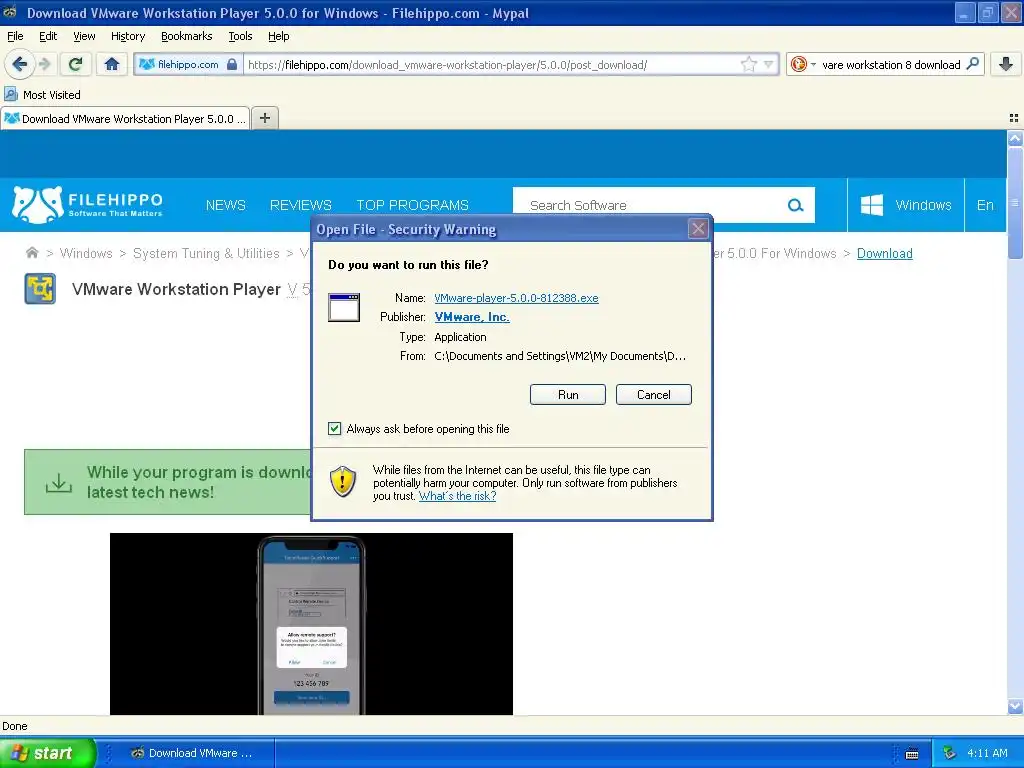The height and width of the screenshot is (768, 1024).
Task: Click the Most Visited bookmarks icon
Action: coord(10,95)
